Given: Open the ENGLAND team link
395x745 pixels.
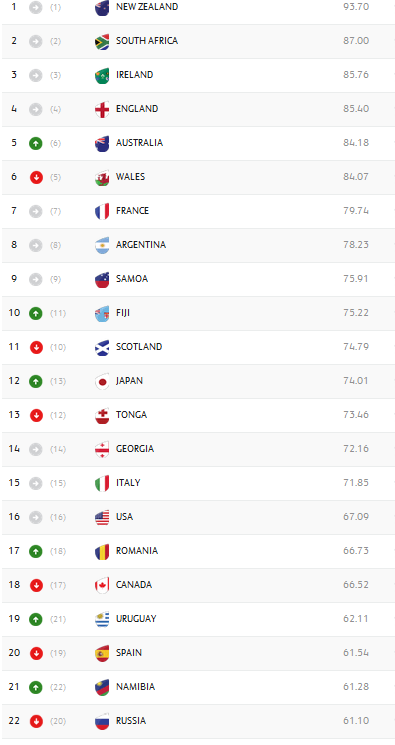Looking at the screenshot, I should pos(137,109).
